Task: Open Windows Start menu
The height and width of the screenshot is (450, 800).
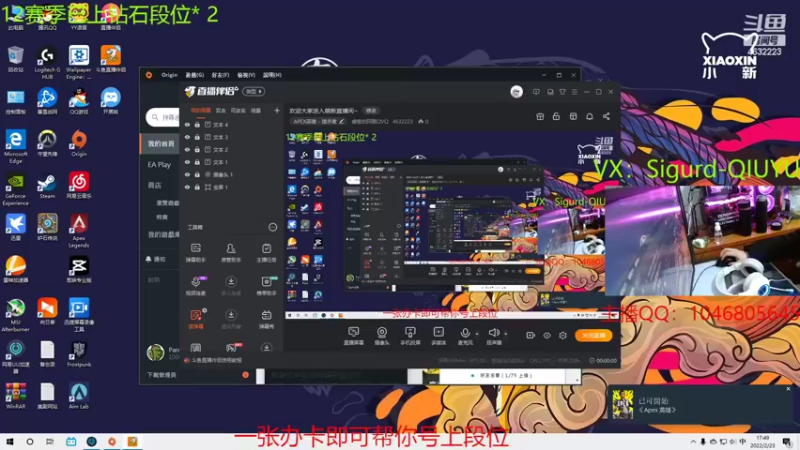Action: [10, 442]
